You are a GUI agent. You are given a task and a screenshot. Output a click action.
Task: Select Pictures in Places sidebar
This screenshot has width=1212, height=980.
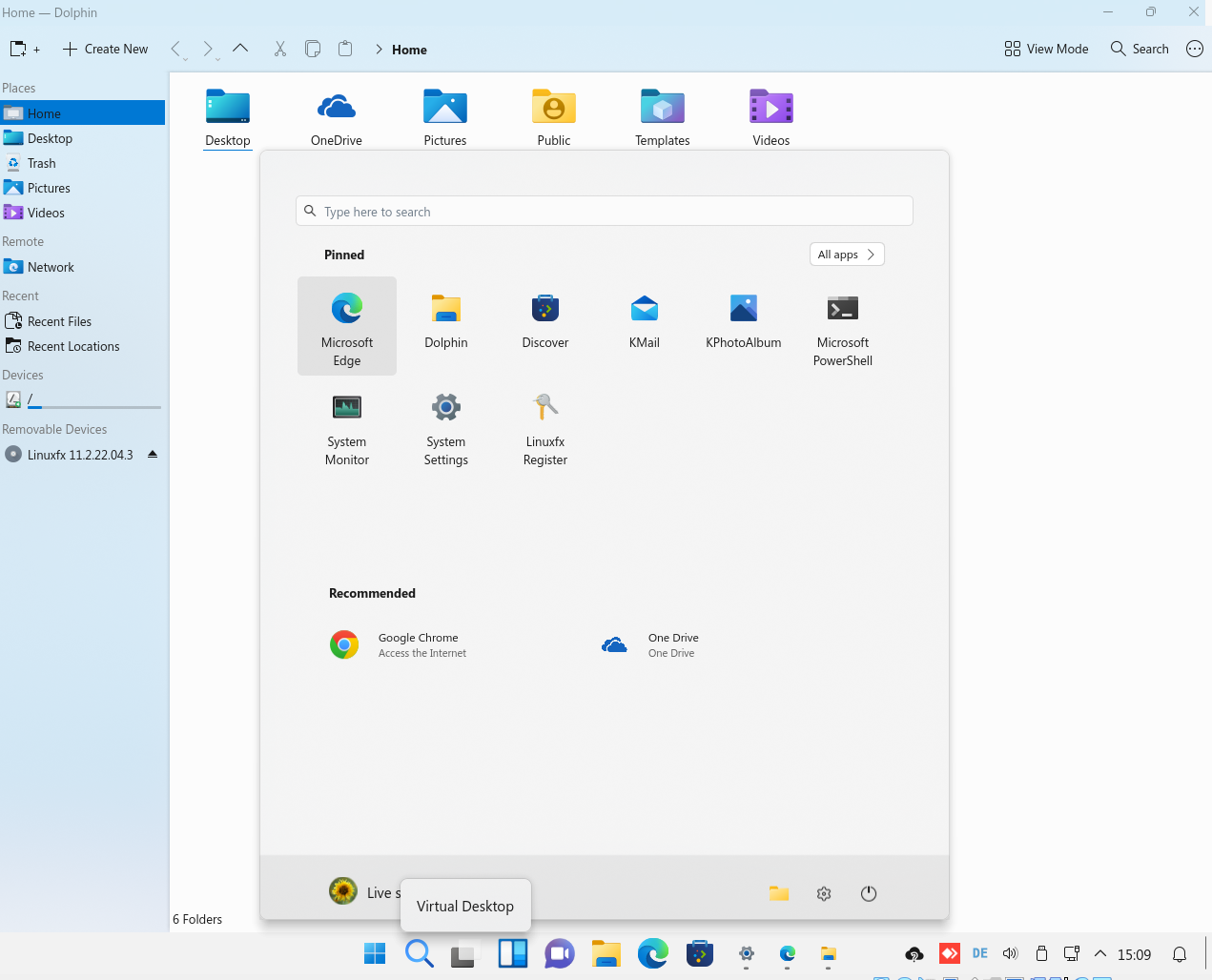click(82, 188)
